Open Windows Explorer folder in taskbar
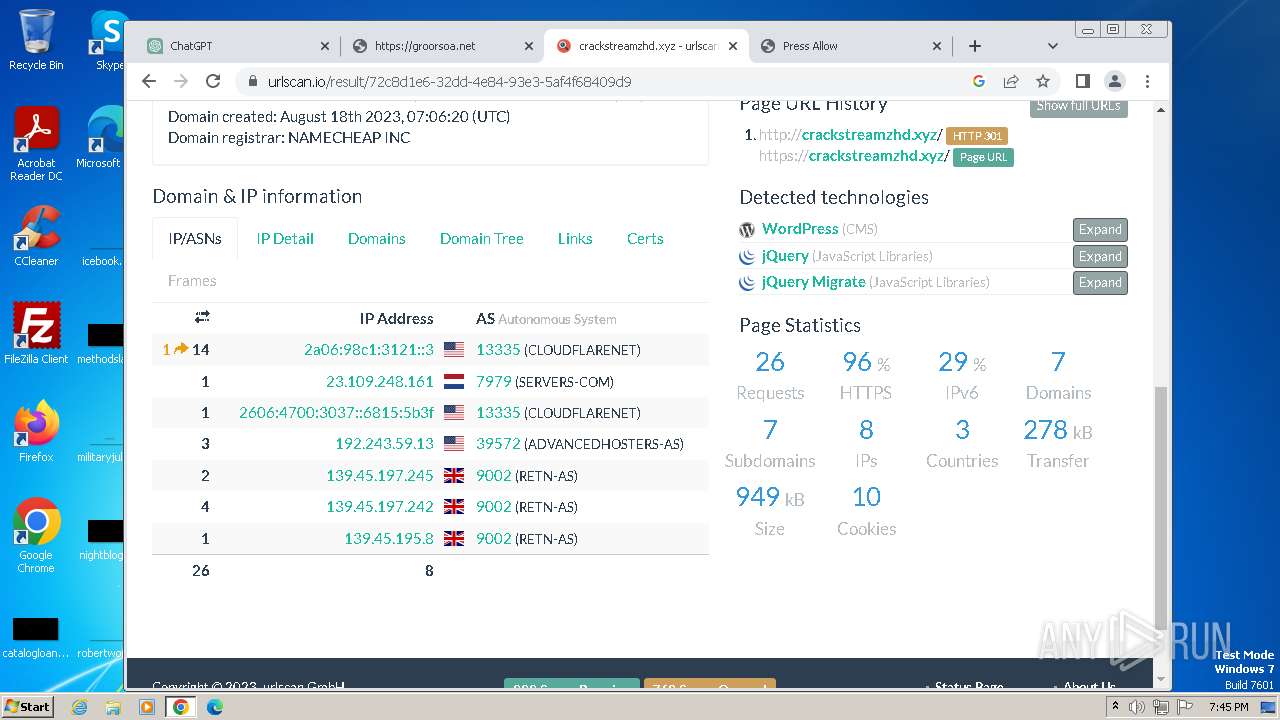Viewport: 1280px width, 720px height. (x=113, y=707)
